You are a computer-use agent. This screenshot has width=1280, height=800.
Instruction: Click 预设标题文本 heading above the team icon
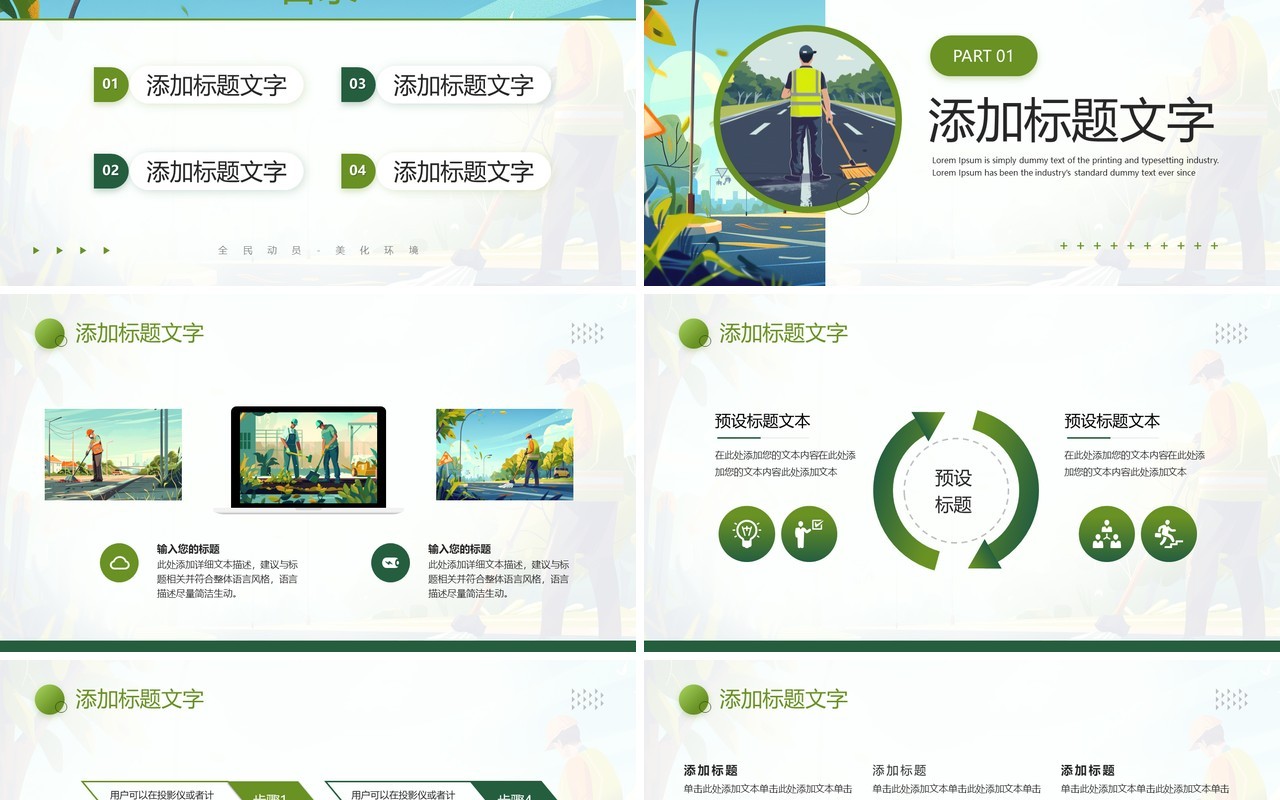point(1112,421)
